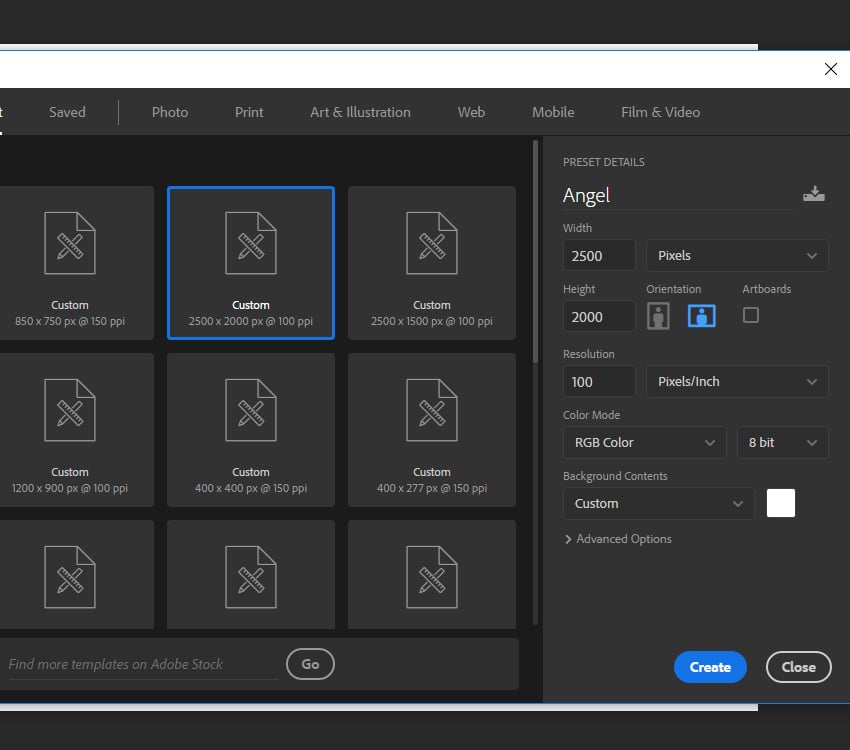Click document icon of 850 x 750 preset
850x750 pixels.
(x=70, y=243)
